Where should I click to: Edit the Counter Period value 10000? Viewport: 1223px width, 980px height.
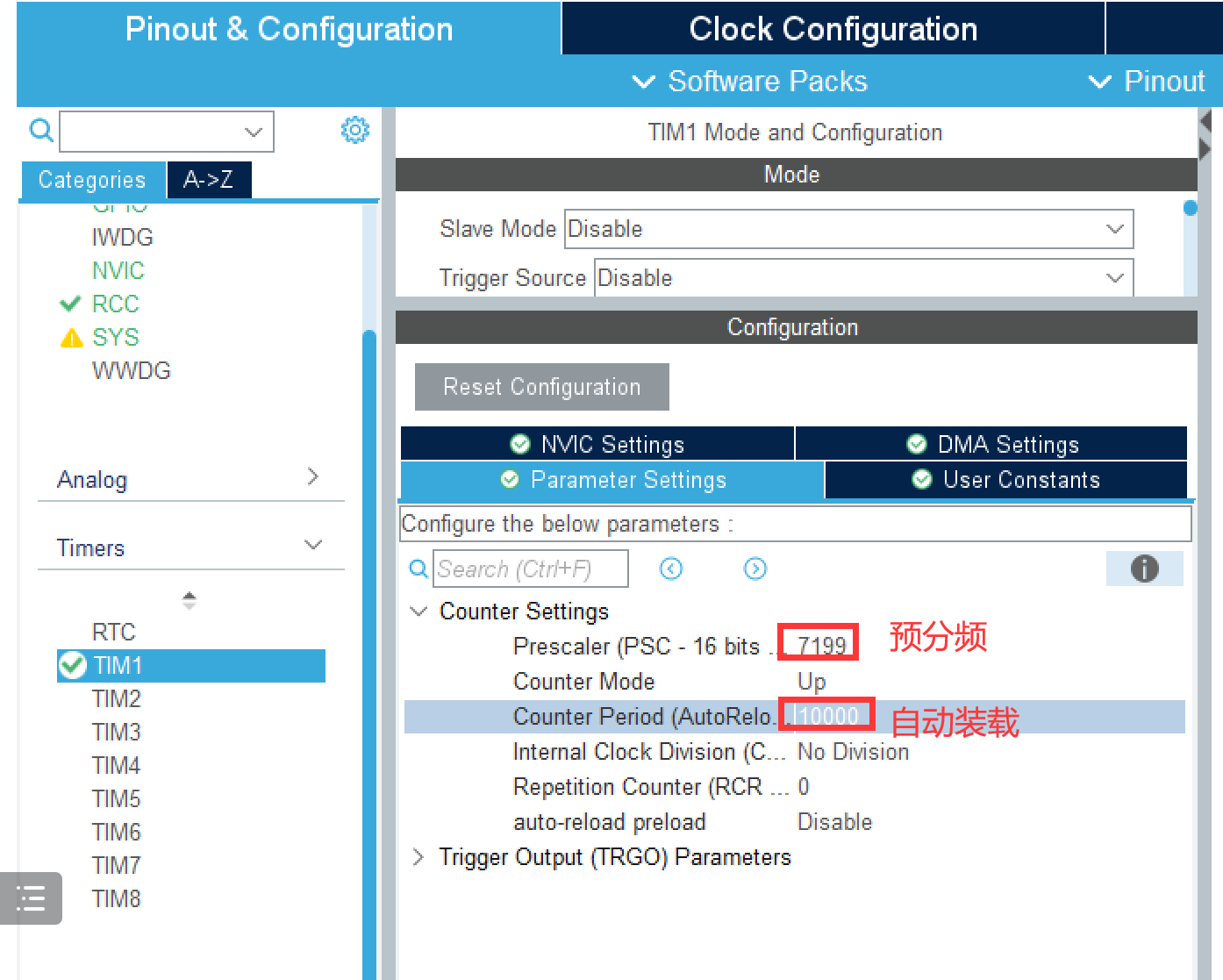click(x=828, y=716)
